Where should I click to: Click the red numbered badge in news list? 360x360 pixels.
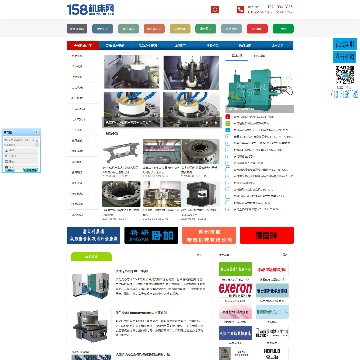click(228, 117)
